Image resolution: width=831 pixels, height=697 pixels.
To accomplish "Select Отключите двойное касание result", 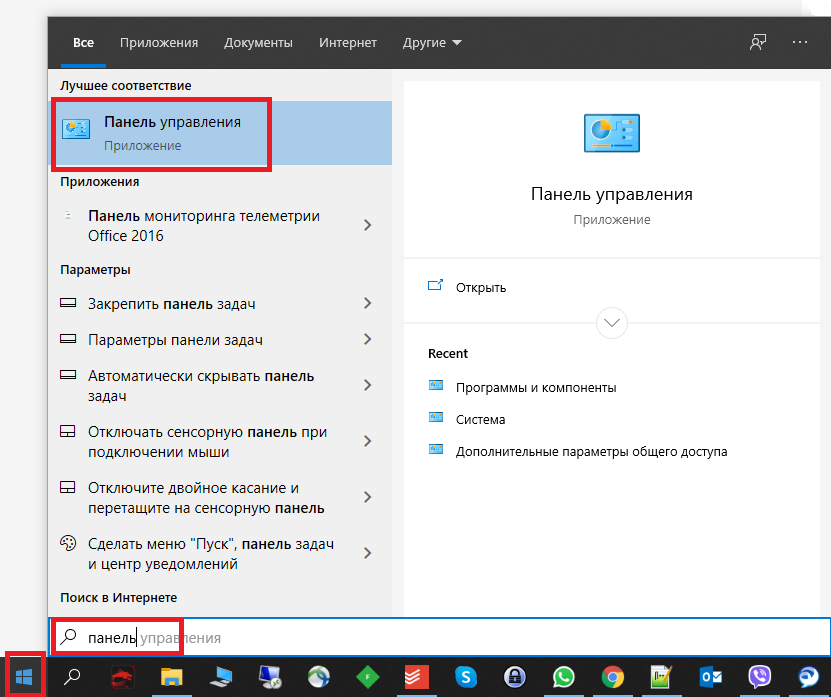I will 206,498.
